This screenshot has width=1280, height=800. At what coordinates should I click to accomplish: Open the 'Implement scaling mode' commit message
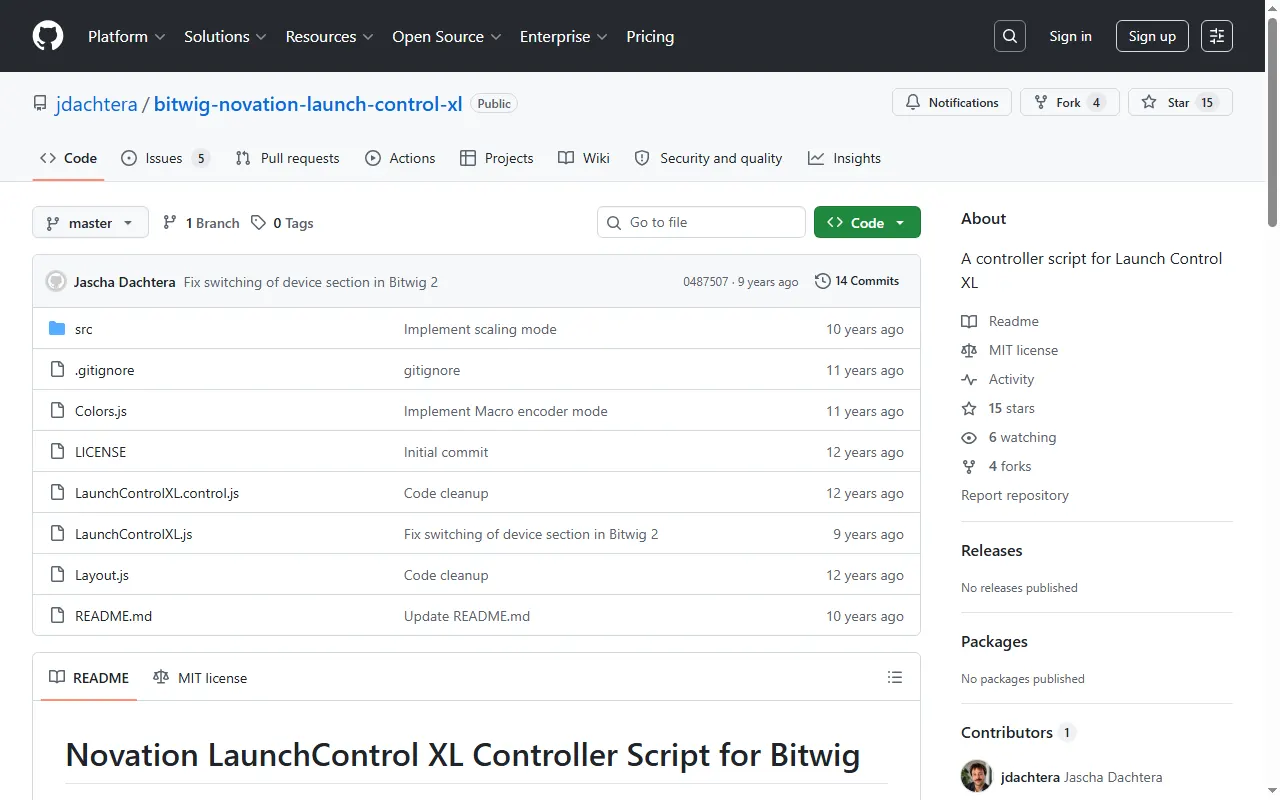coord(480,329)
